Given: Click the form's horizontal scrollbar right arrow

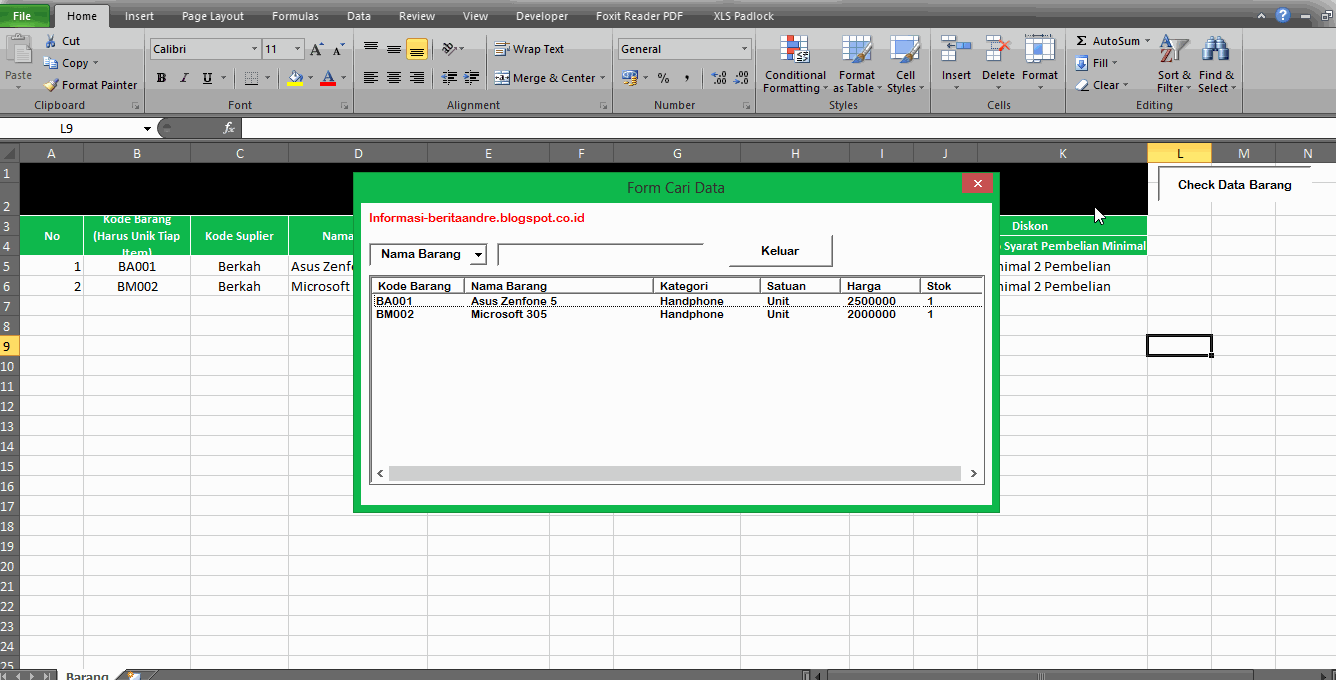Looking at the screenshot, I should point(972,473).
